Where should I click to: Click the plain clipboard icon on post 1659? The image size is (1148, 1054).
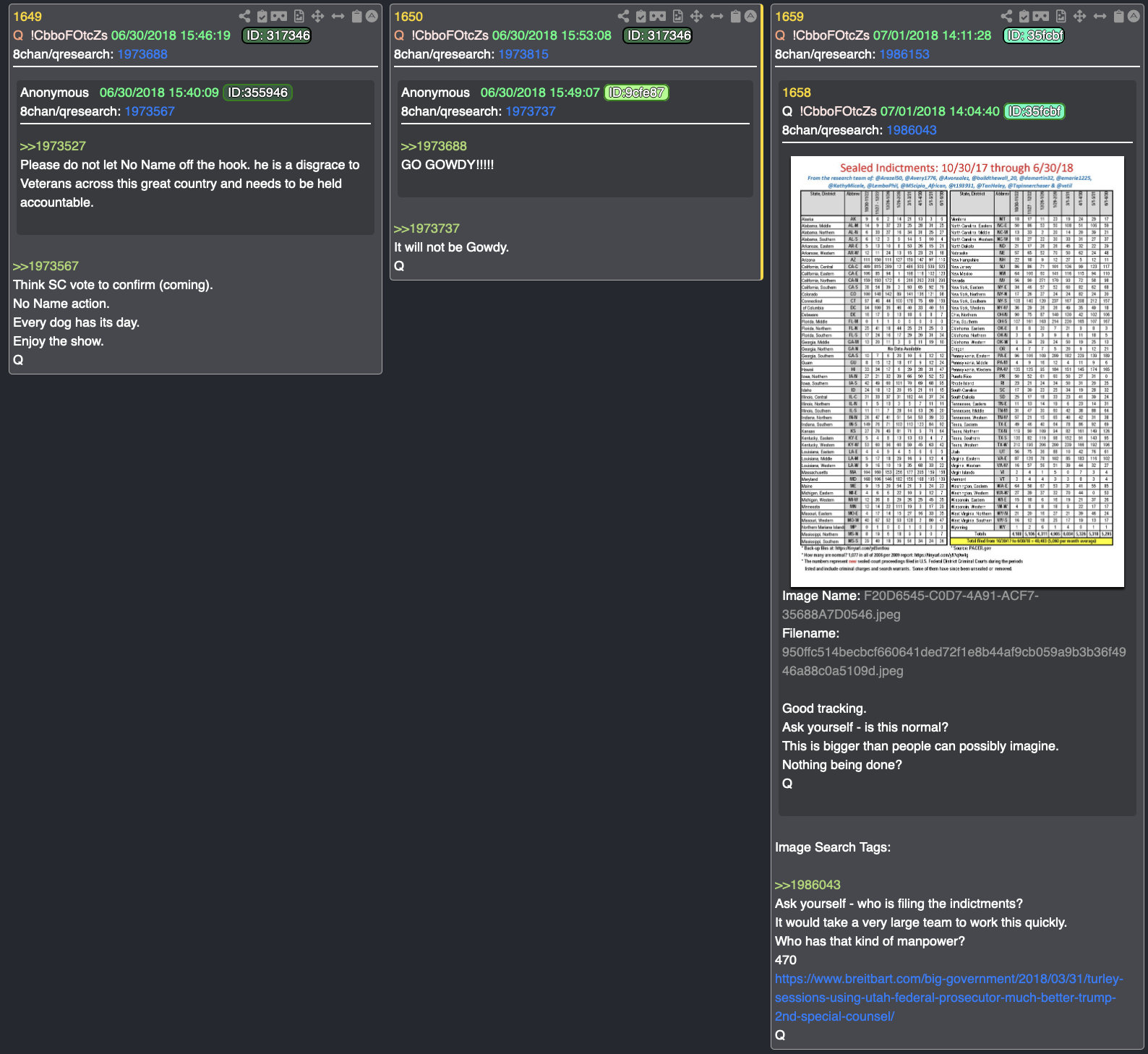coord(1119,16)
